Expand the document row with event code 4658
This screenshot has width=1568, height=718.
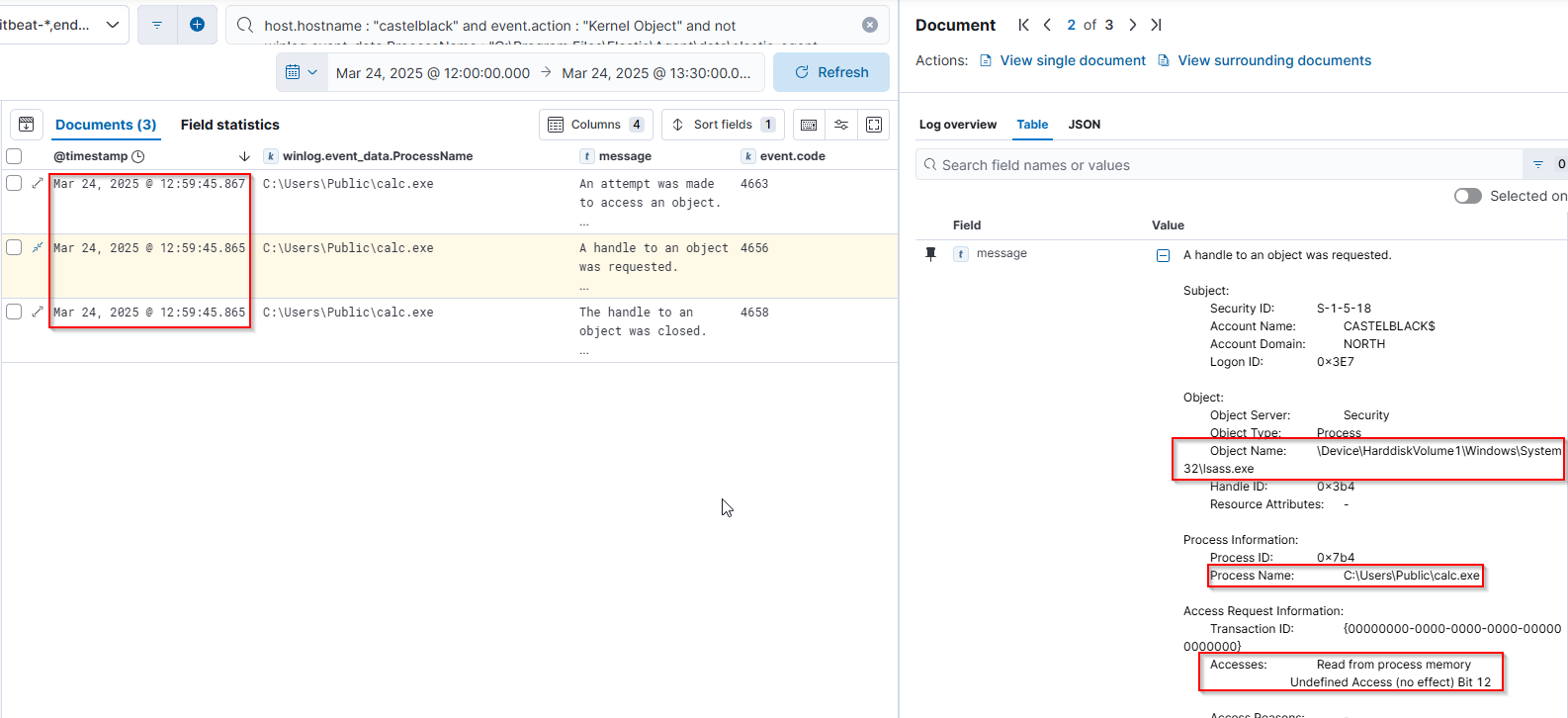point(38,312)
